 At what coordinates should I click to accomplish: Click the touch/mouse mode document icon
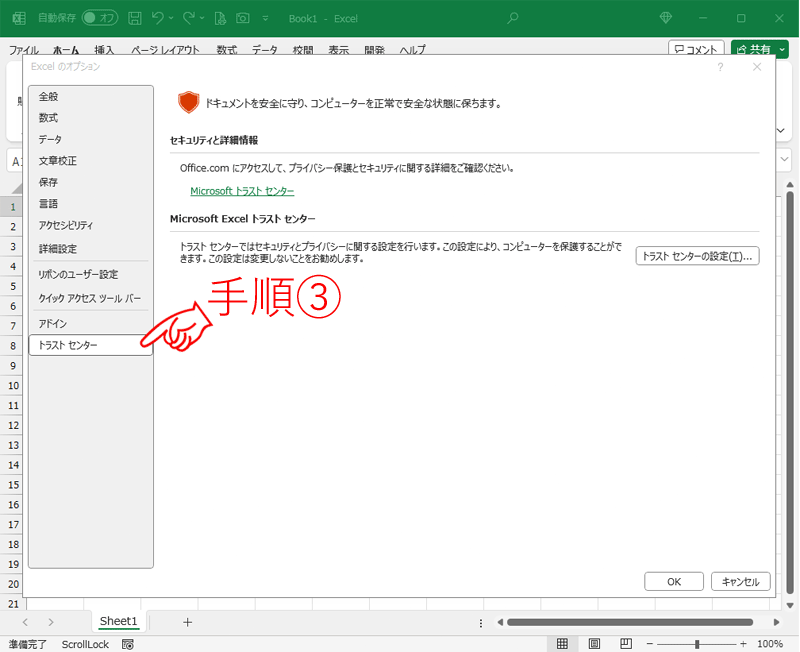click(x=220, y=18)
